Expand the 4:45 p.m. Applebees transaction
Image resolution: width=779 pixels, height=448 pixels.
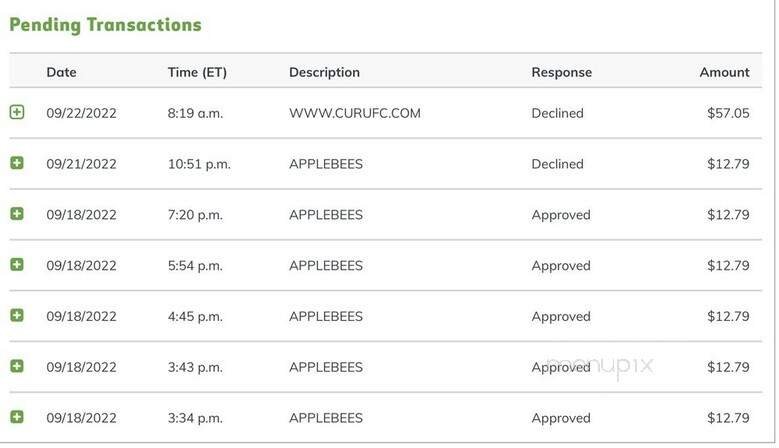pos(17,316)
